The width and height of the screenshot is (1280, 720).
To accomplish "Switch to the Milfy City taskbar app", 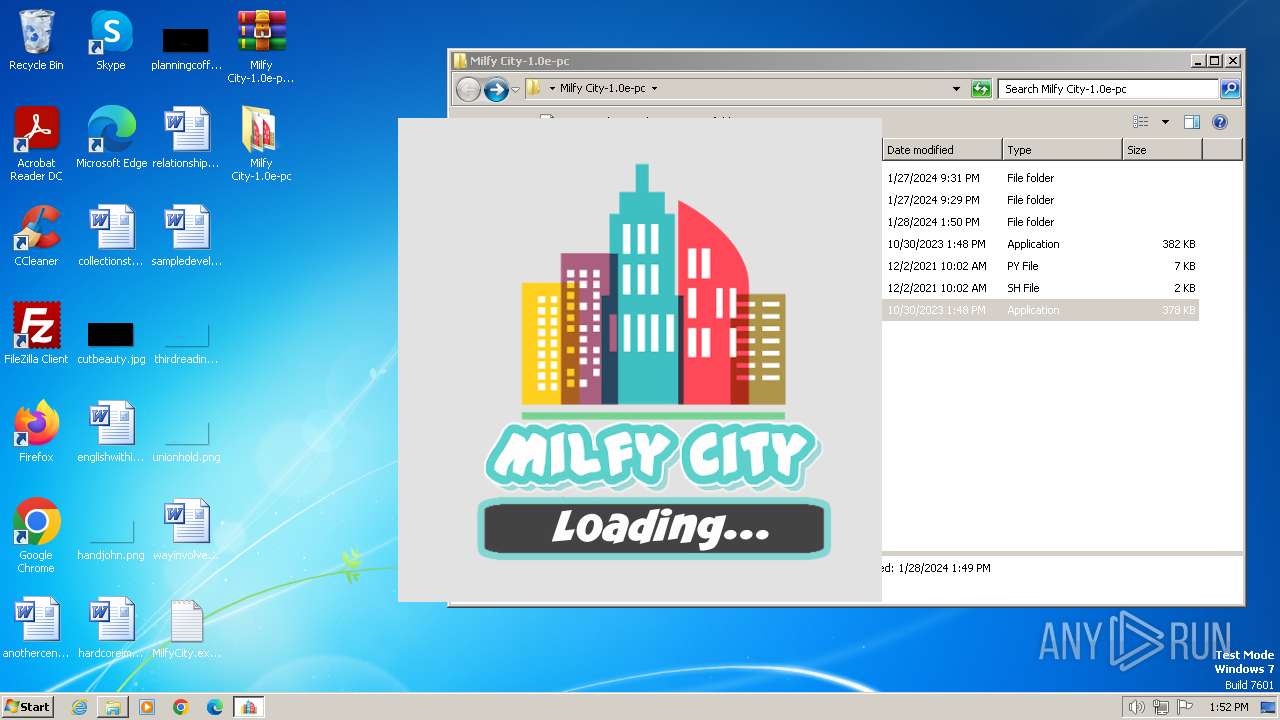I will tap(248, 707).
